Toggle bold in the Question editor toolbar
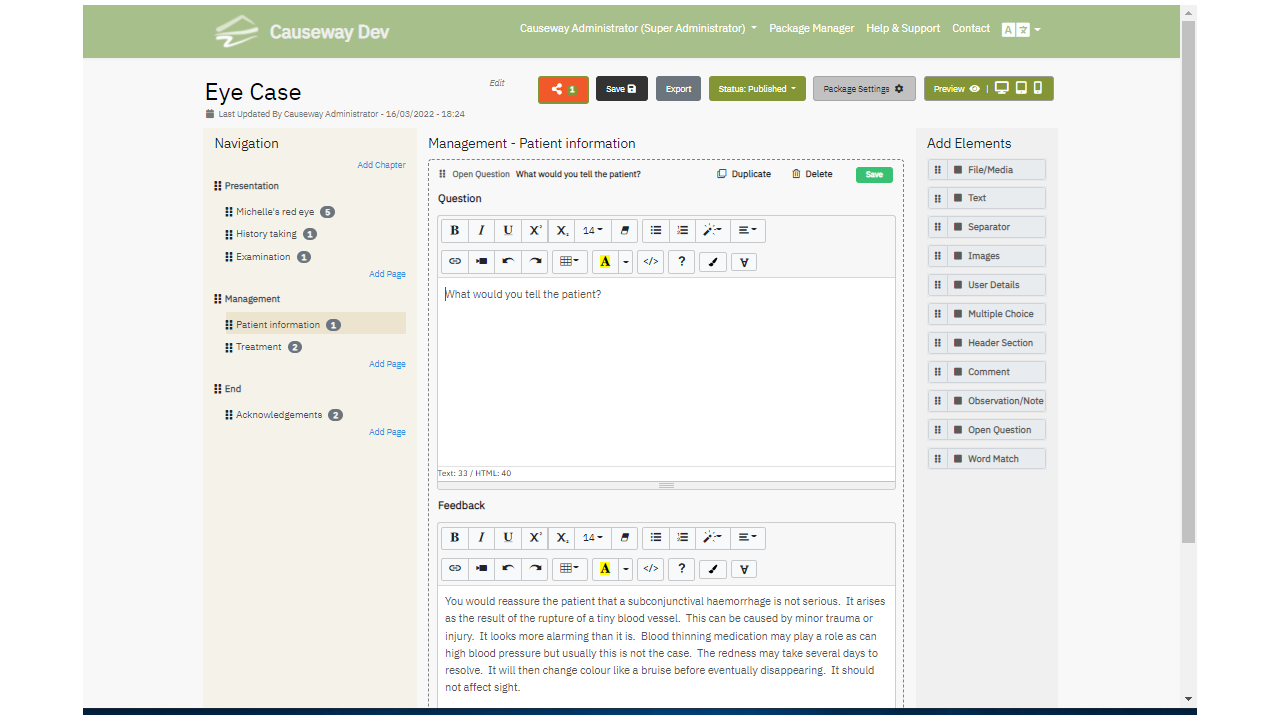 [454, 230]
